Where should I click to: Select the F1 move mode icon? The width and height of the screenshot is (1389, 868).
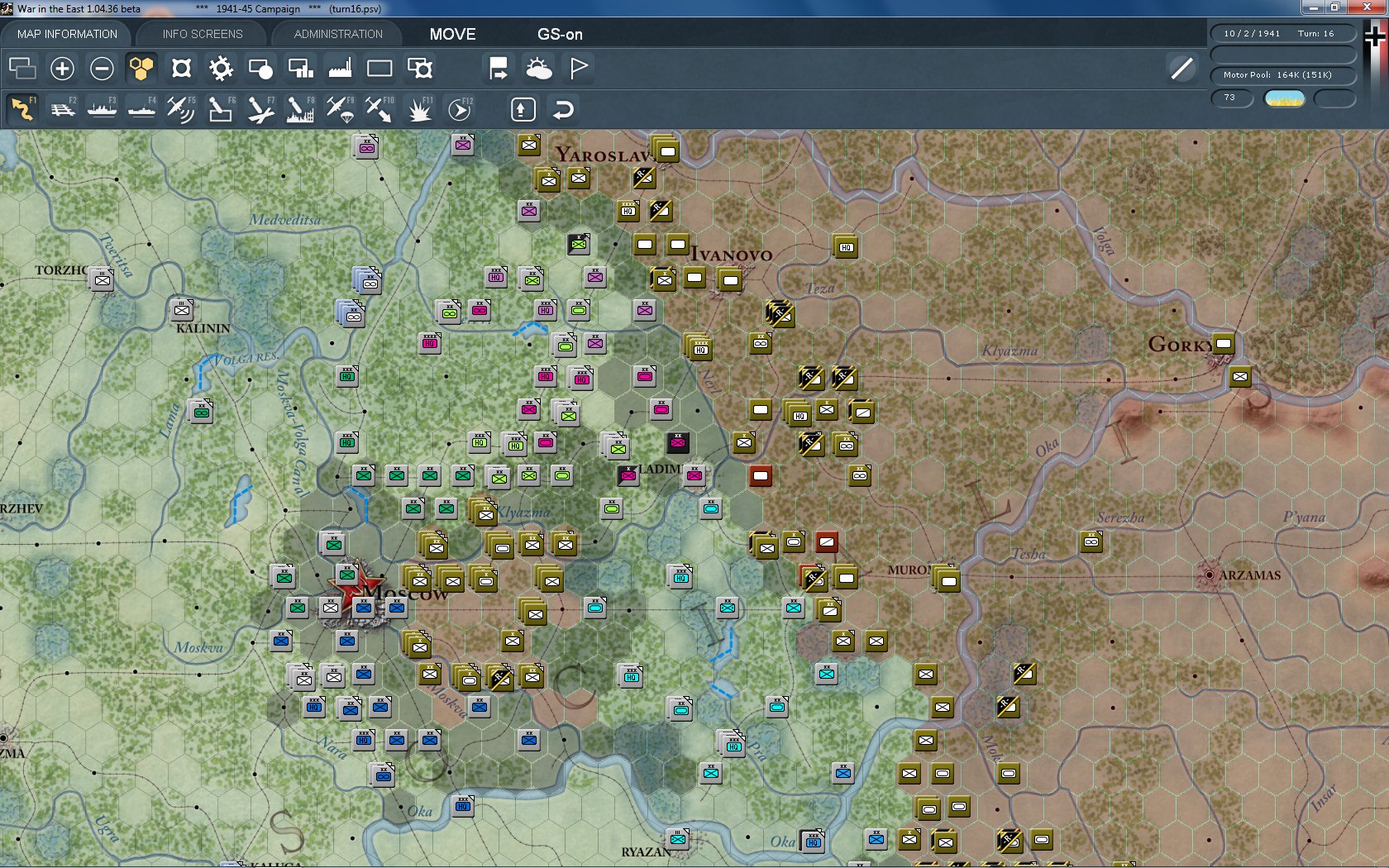(x=22, y=109)
